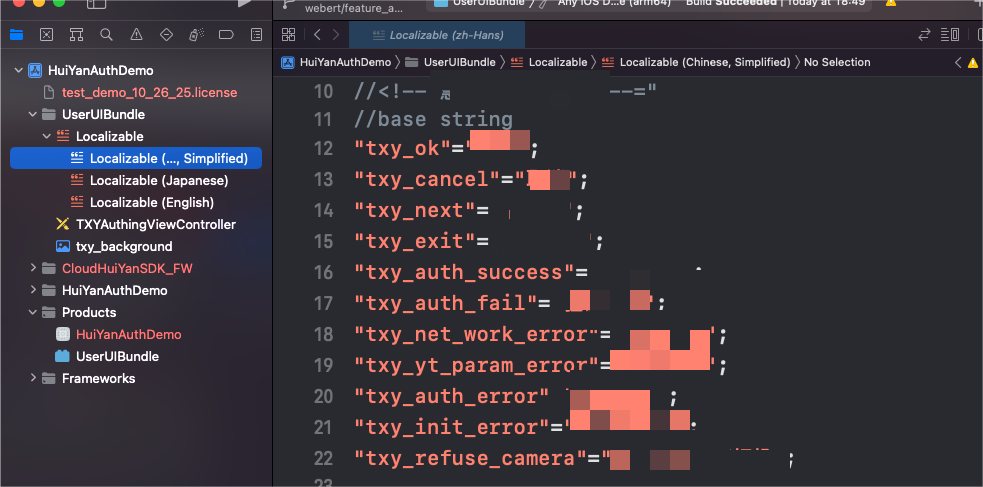Collapse the Localizable group
Image resolution: width=983 pixels, height=487 pixels.
pyautogui.click(x=46, y=137)
